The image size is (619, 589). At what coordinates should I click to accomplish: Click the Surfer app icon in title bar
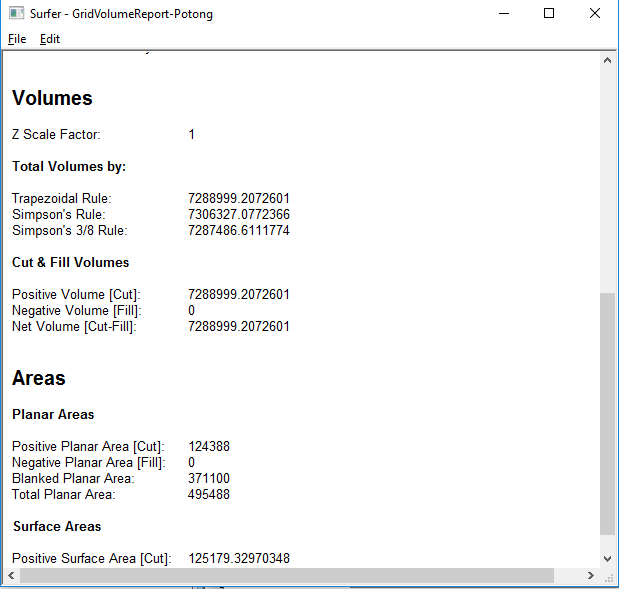tap(17, 13)
